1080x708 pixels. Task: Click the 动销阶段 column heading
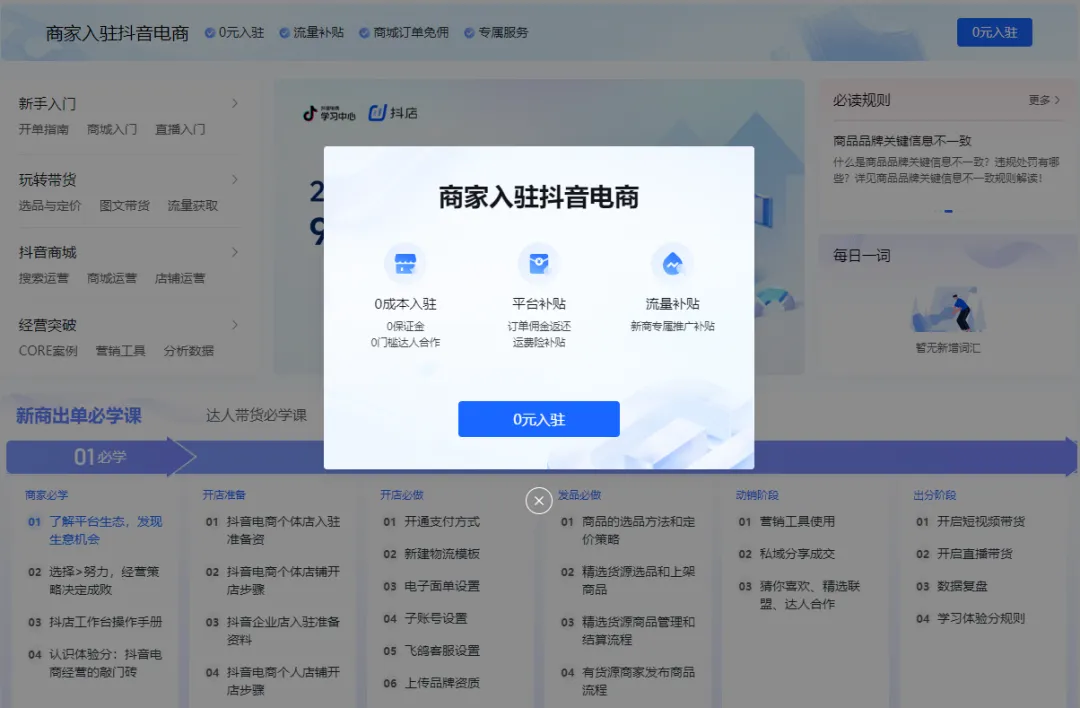click(757, 495)
